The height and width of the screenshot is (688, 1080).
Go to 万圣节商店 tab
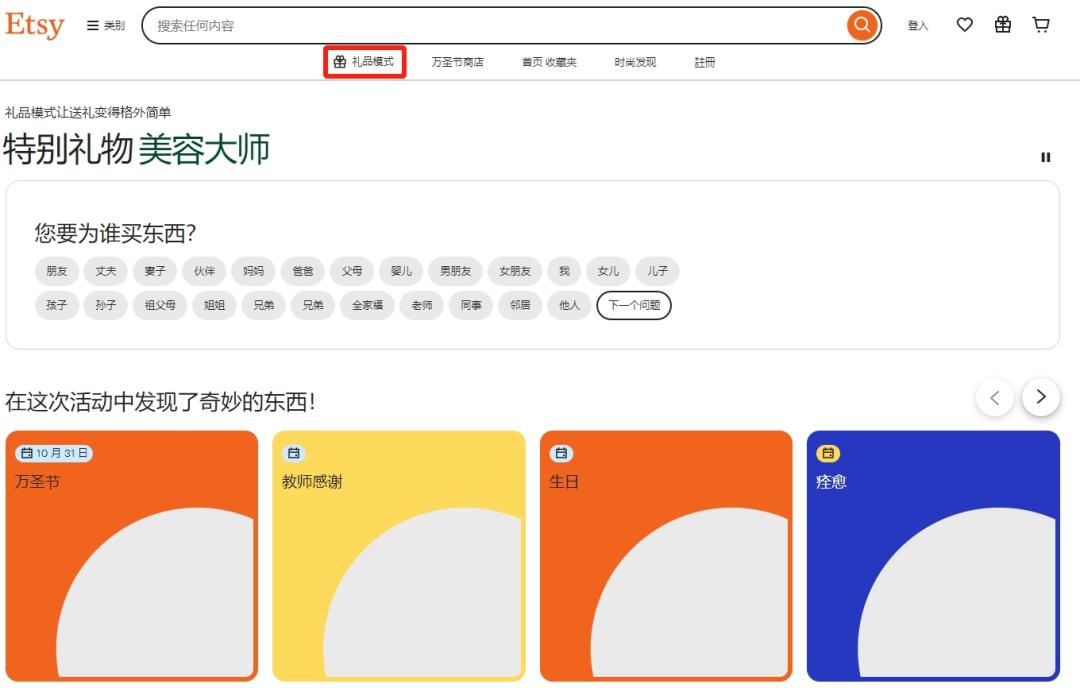coord(457,62)
